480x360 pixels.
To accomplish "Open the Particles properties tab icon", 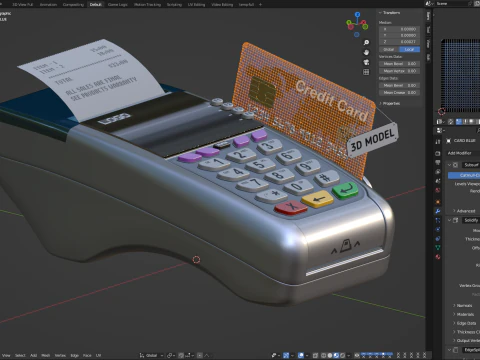I will 438,220.
